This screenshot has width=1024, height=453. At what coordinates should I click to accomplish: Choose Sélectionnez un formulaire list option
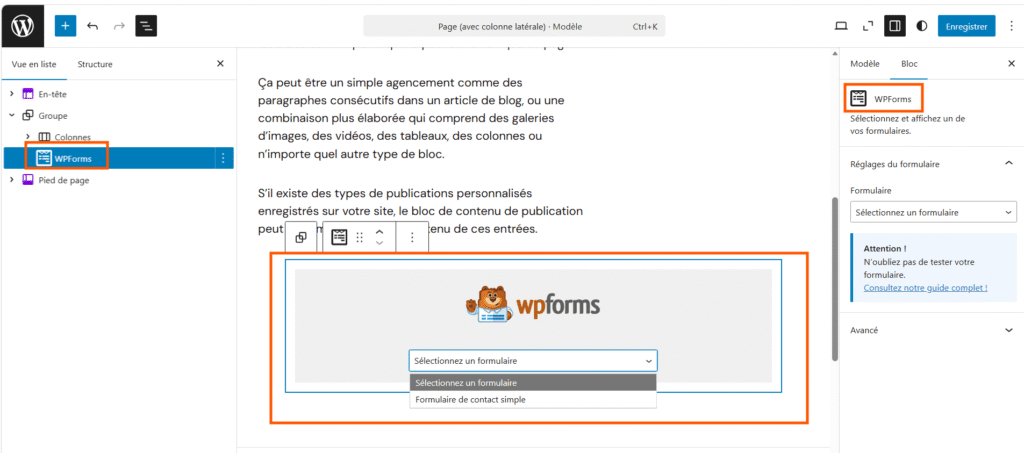click(x=533, y=383)
